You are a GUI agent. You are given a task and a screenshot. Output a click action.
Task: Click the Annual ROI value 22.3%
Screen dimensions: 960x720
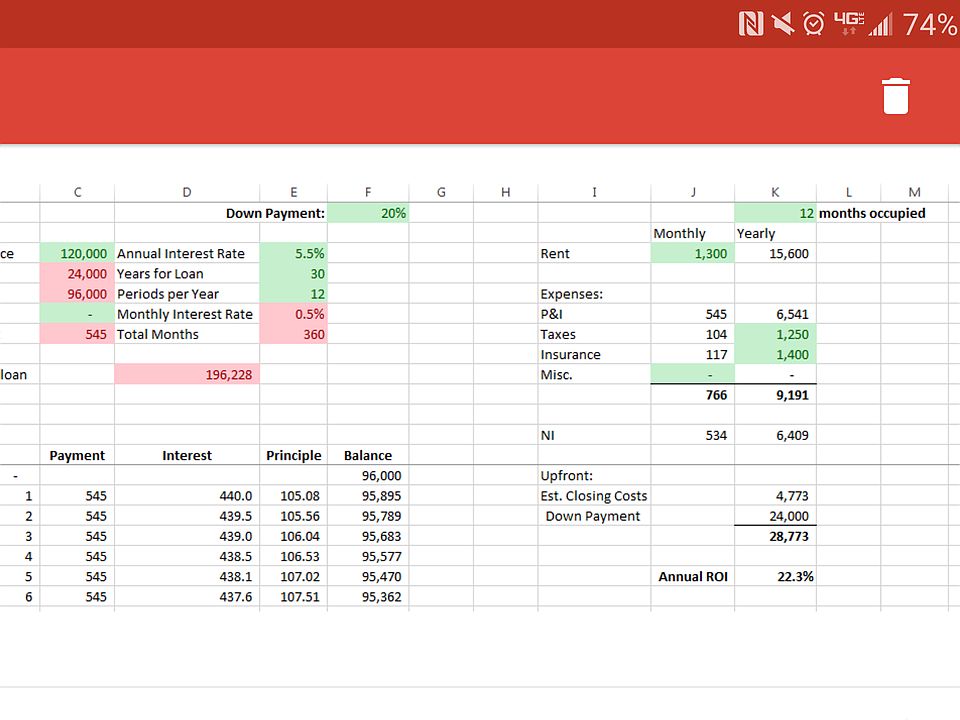click(x=776, y=577)
